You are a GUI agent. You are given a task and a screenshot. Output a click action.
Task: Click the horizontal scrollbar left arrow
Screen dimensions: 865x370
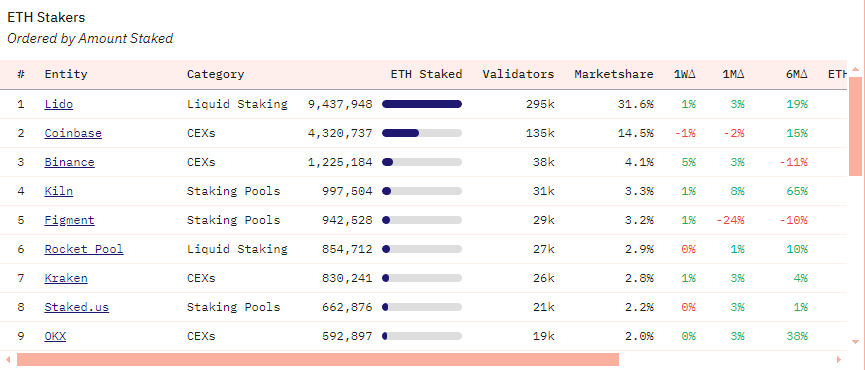(x=8, y=360)
